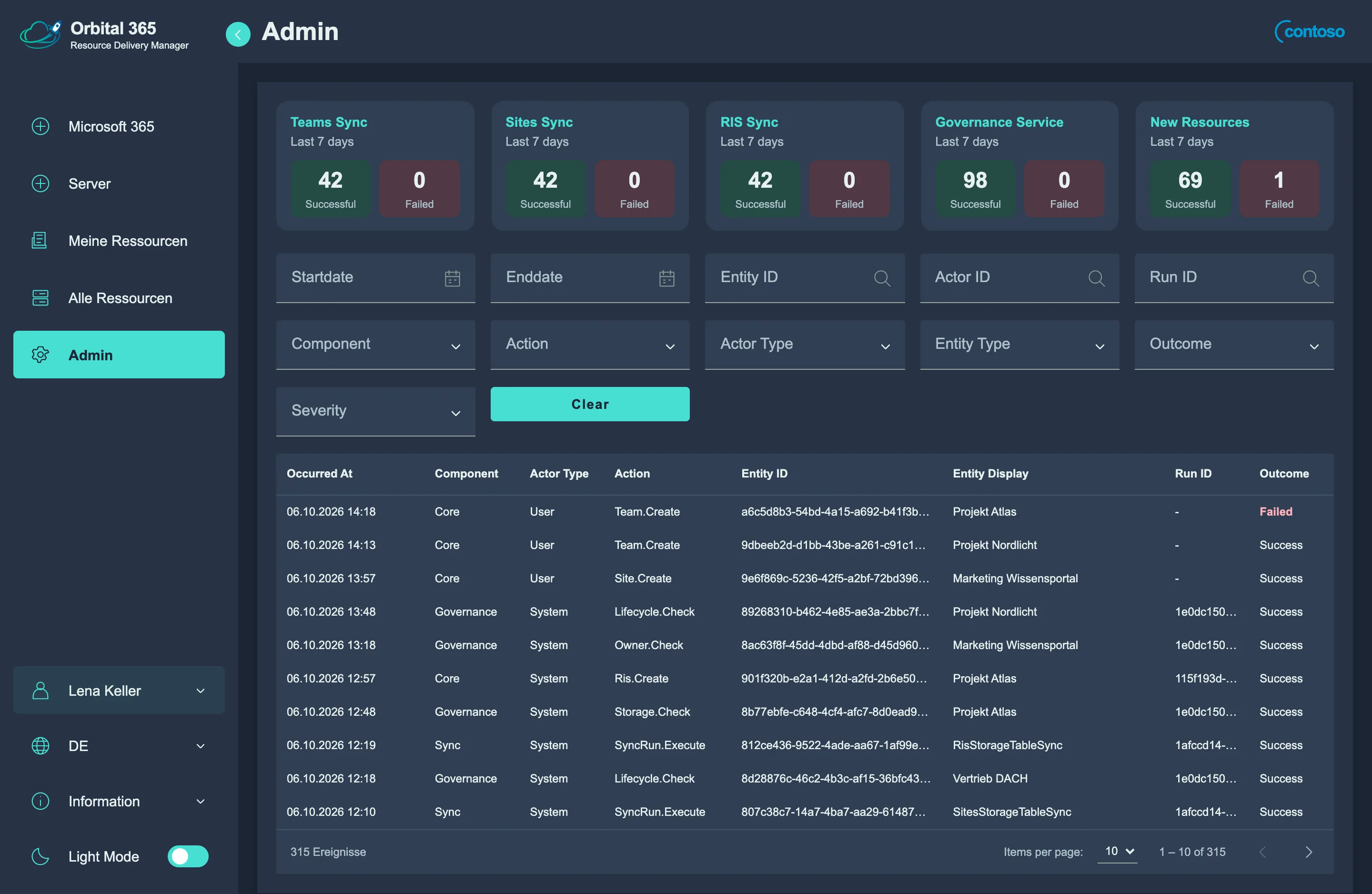Screen dimensions: 1372x894
Task: Click the teal back arrow beside Admin title
Action: [x=238, y=34]
